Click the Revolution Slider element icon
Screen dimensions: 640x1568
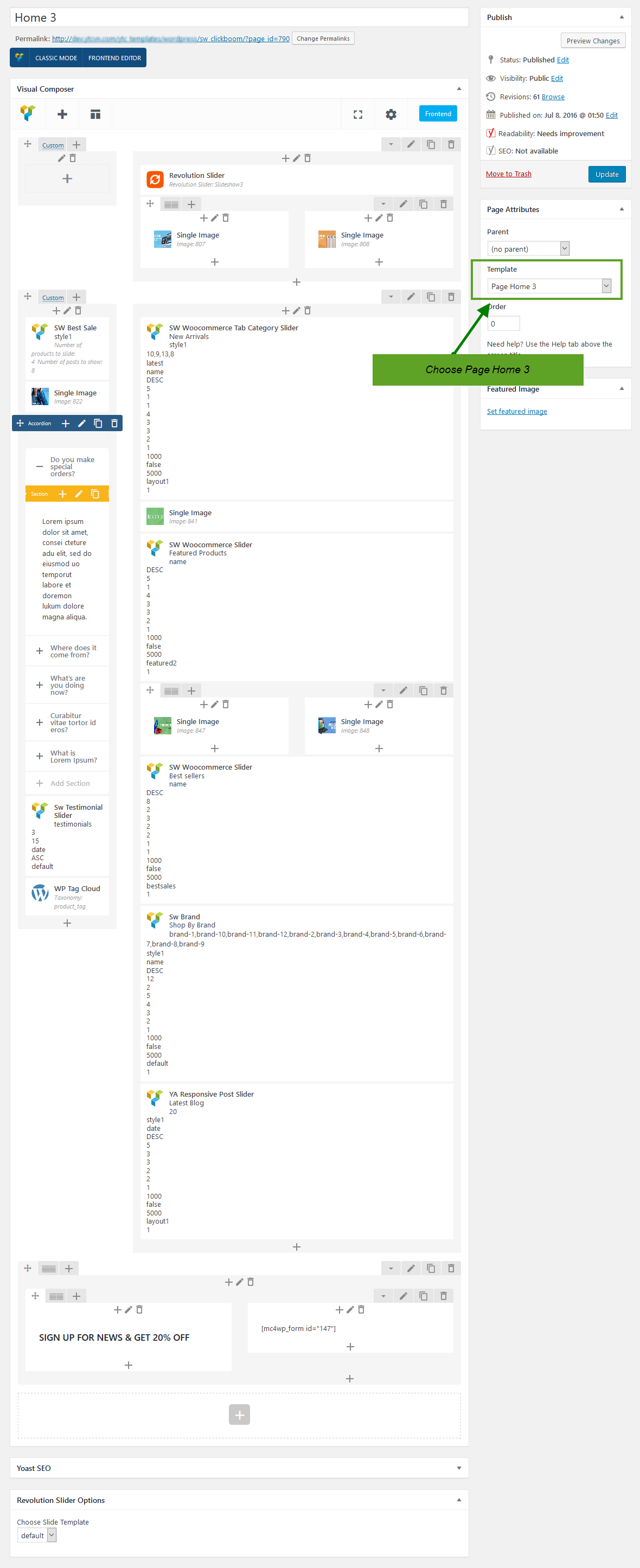pyautogui.click(x=155, y=179)
